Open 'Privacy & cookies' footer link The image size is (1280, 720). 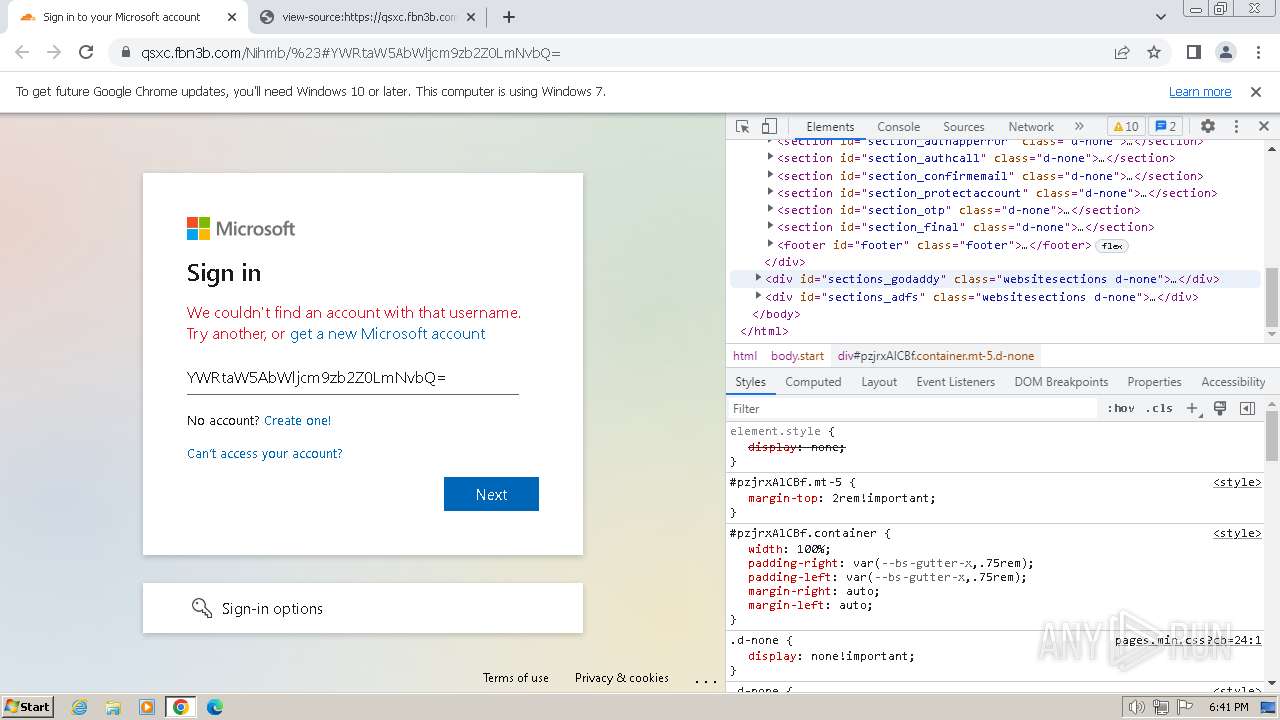click(622, 677)
